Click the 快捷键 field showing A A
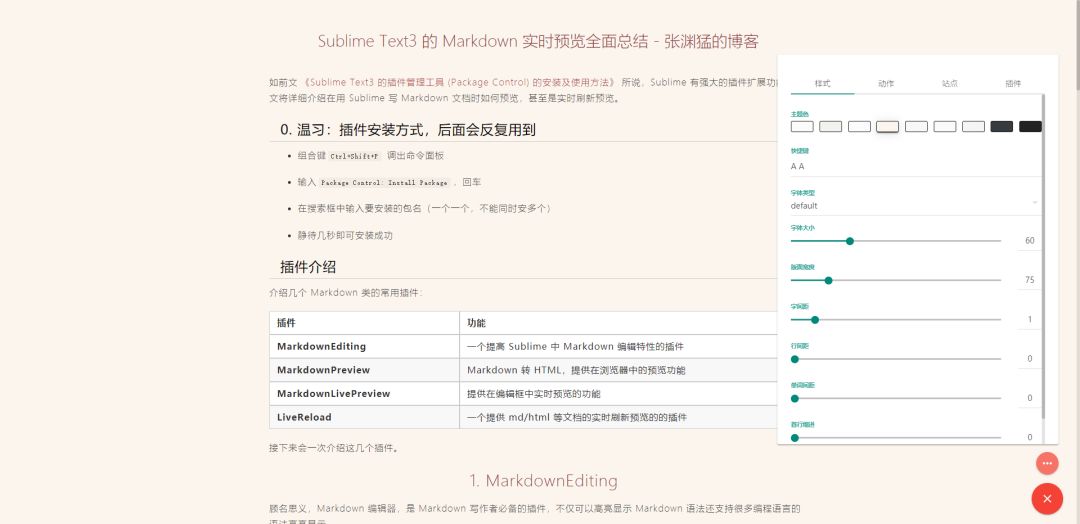The image size is (1080, 524). 915,166
